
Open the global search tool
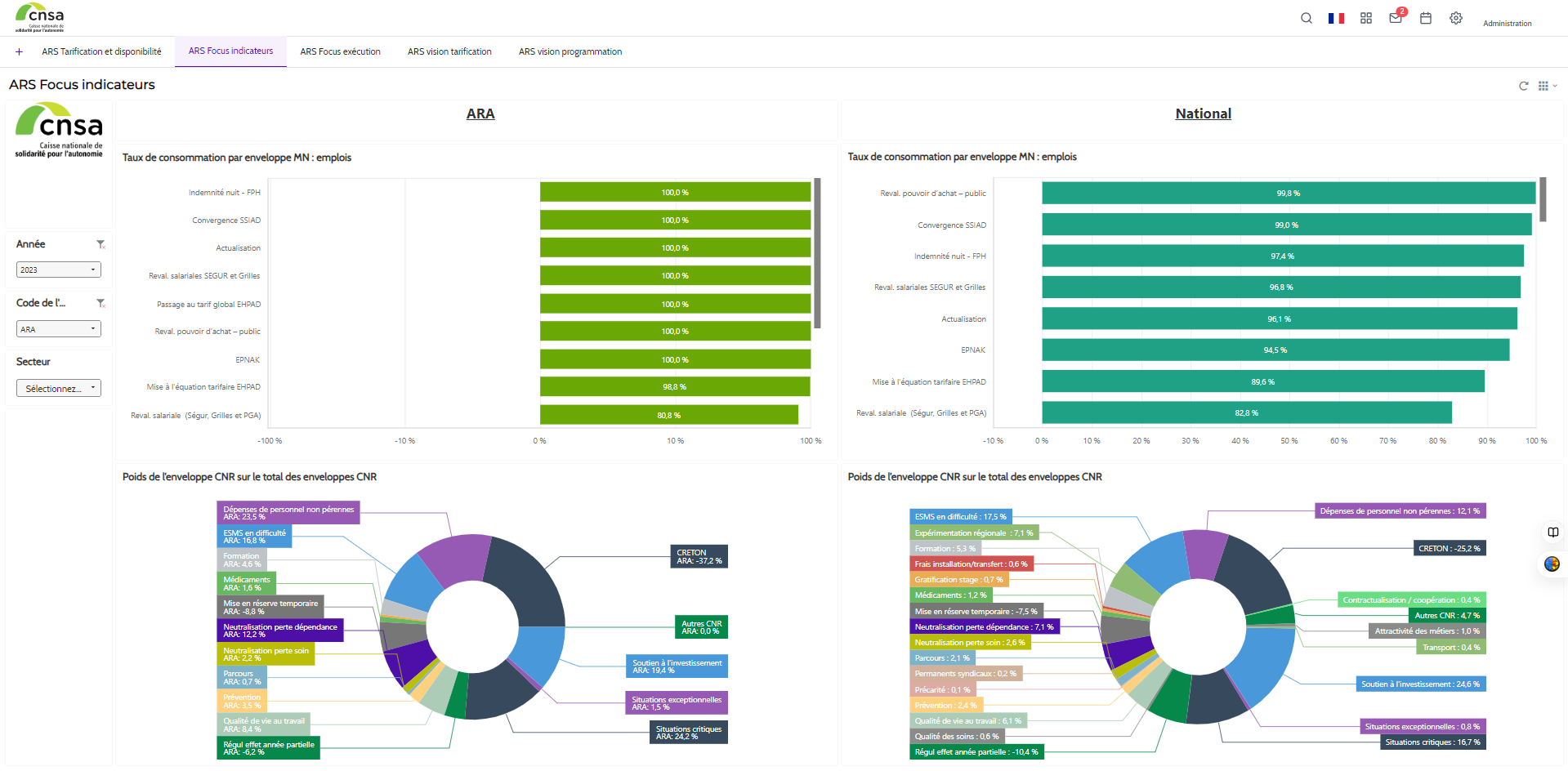[x=1306, y=17]
